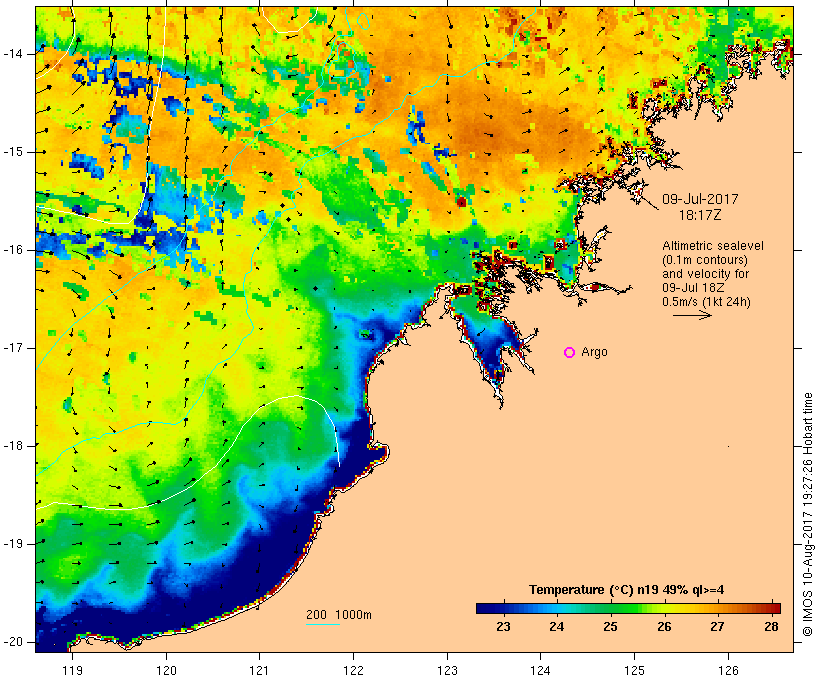Click the IMOS copyright timestamp text
This screenshot has width=820, height=680.
pos(808,515)
